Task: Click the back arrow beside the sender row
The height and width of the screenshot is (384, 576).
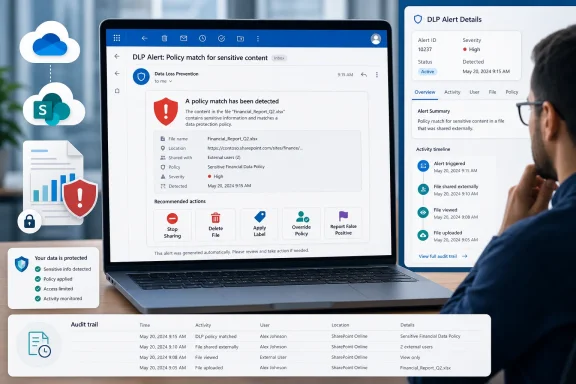Action: point(117,73)
